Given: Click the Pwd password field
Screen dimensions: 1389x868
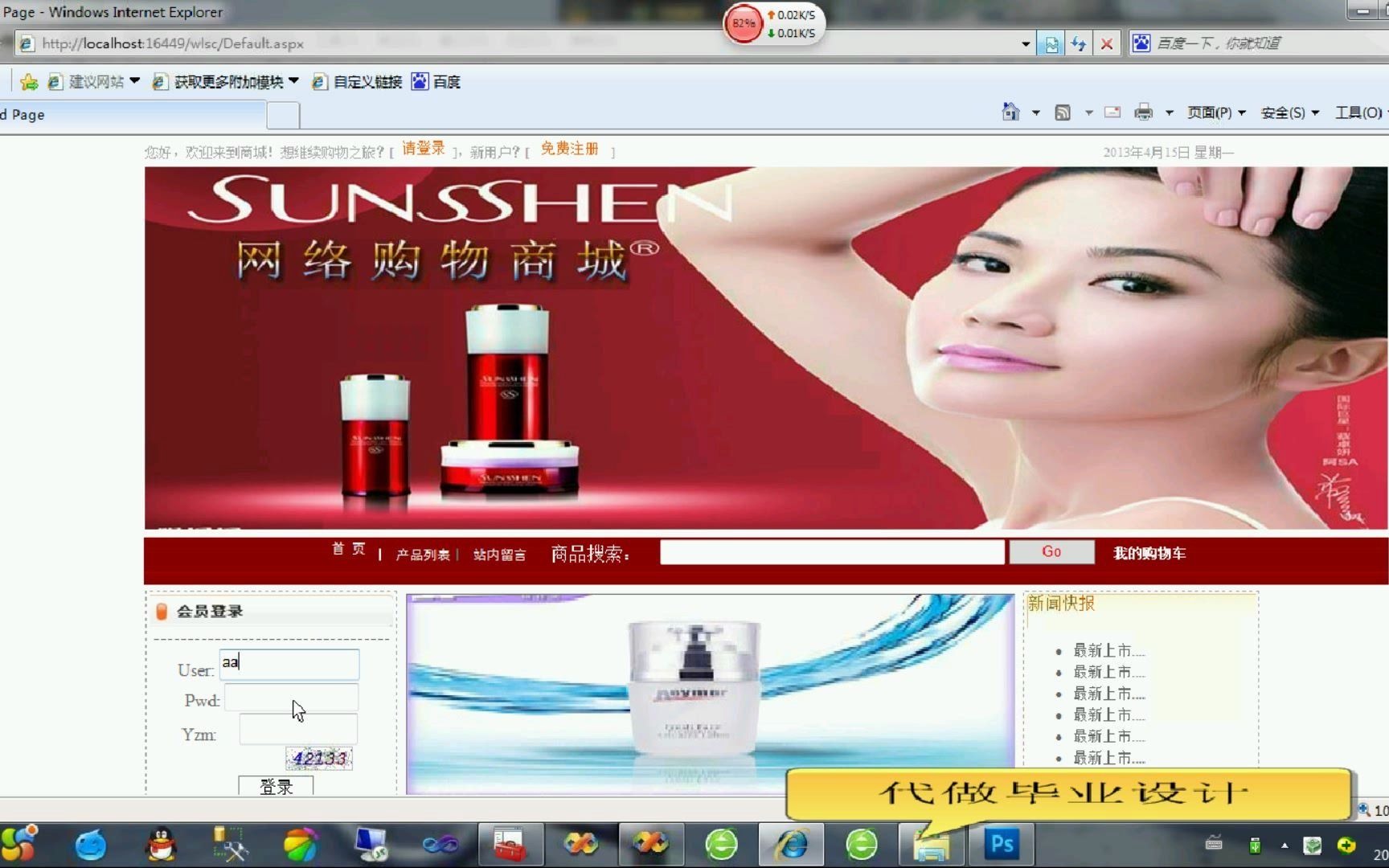Looking at the screenshot, I should (291, 698).
